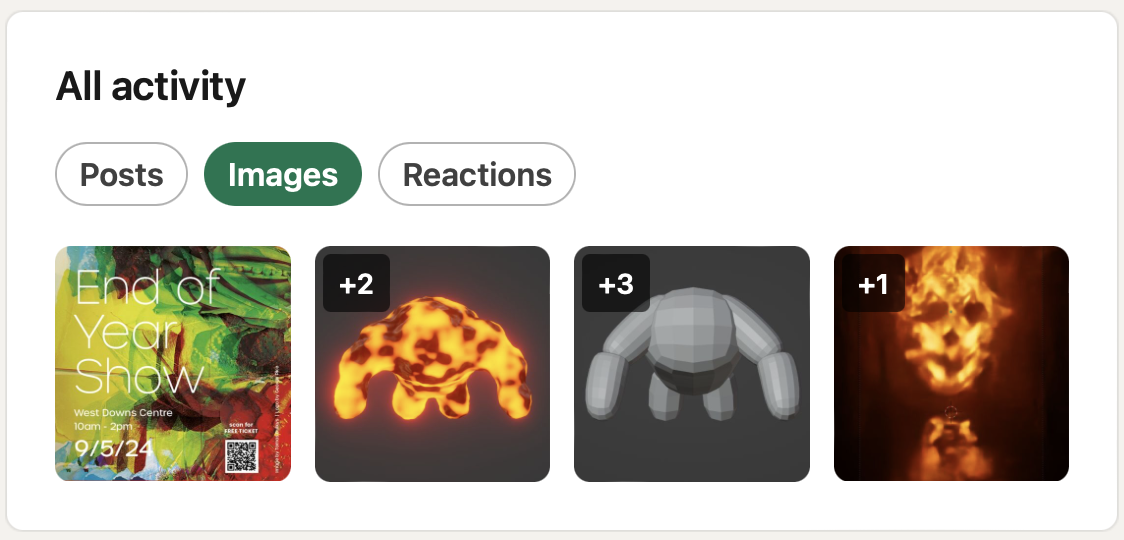This screenshot has height=540, width=1124.
Task: Open the End of Year Show poster
Action: pyautogui.click(x=173, y=364)
